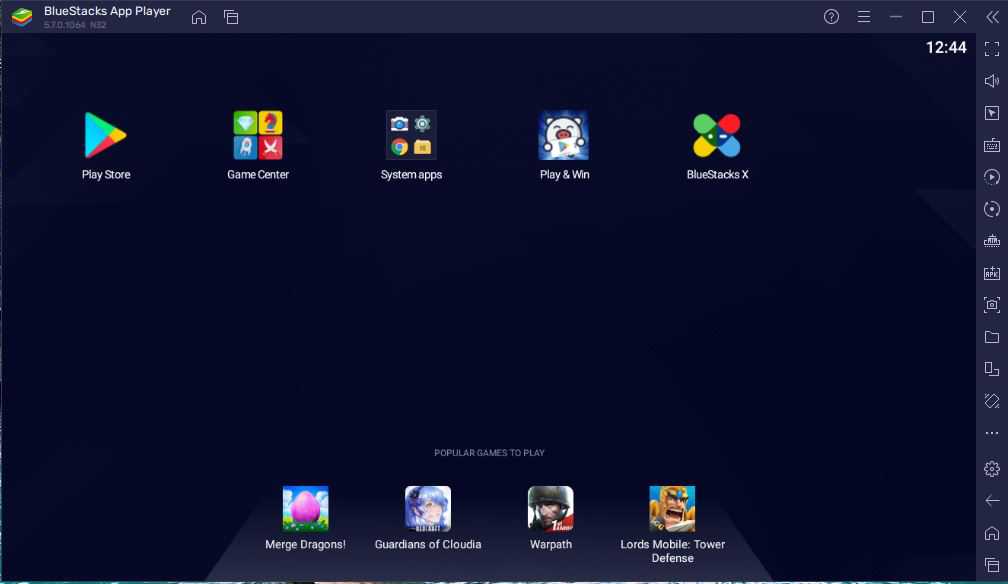This screenshot has height=584, width=1008.
Task: Open the volume control in the sidebar
Action: click(x=991, y=80)
